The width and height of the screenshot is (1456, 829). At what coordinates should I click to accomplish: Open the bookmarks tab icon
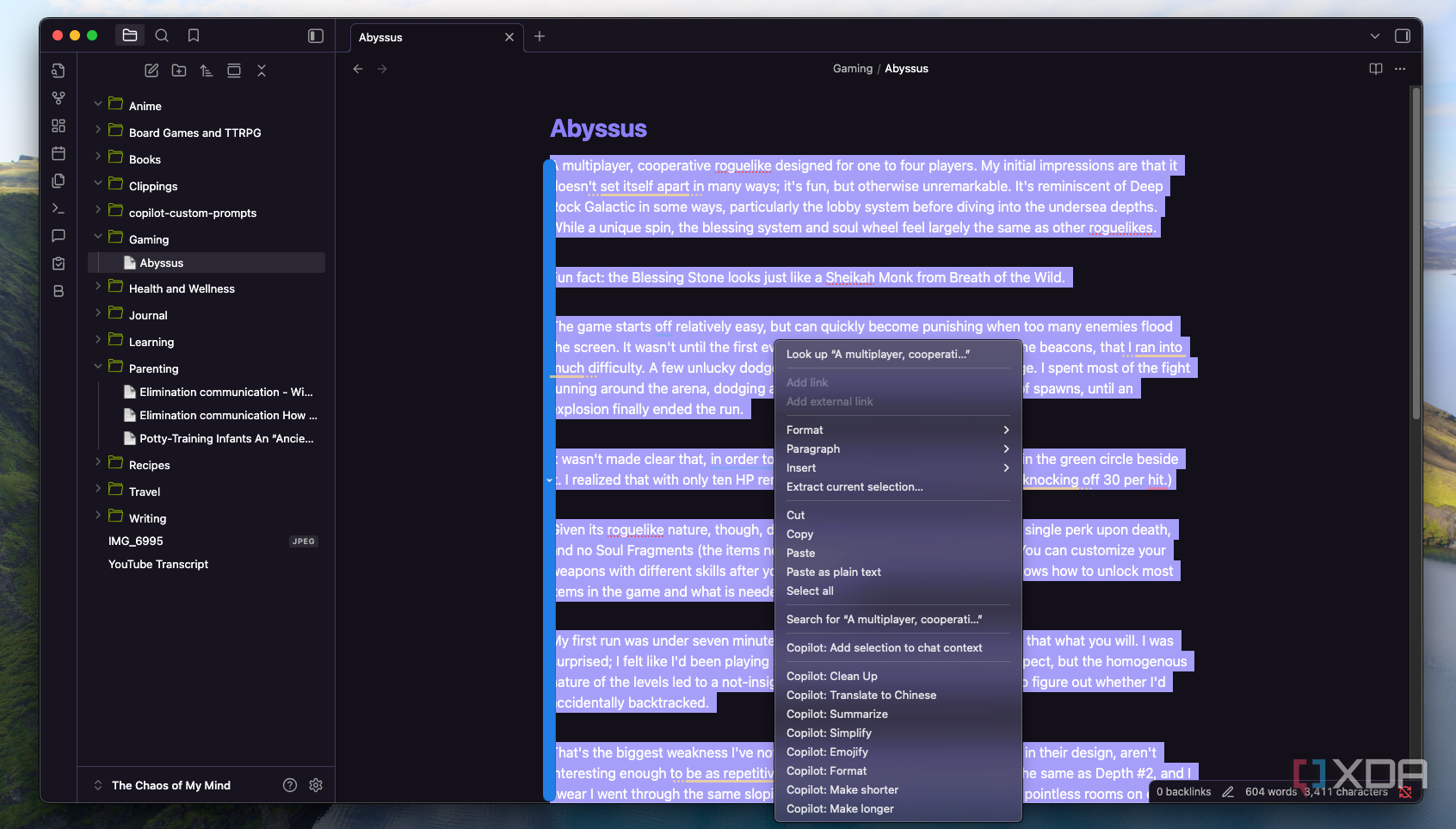click(x=194, y=35)
